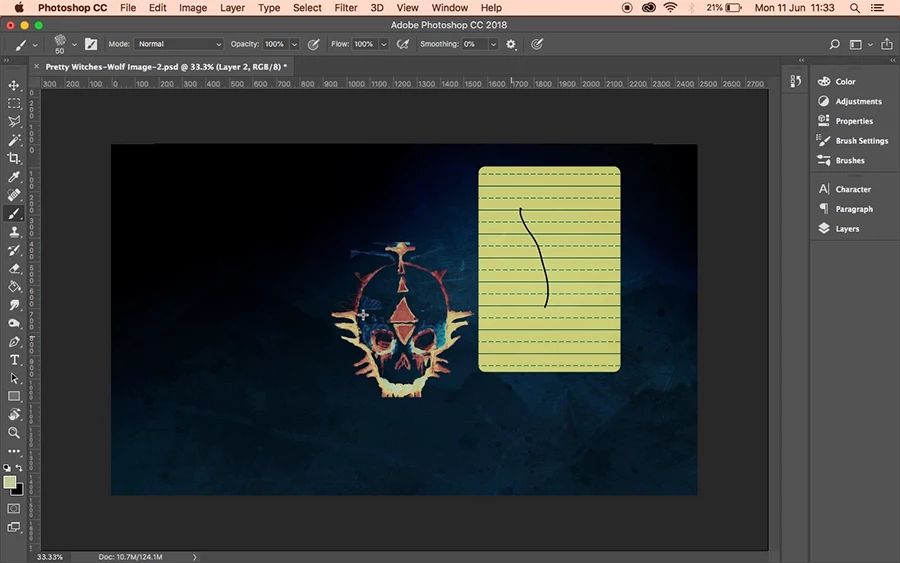This screenshot has width=900, height=563.
Task: Select the Magic Wand tool
Action: click(14, 140)
